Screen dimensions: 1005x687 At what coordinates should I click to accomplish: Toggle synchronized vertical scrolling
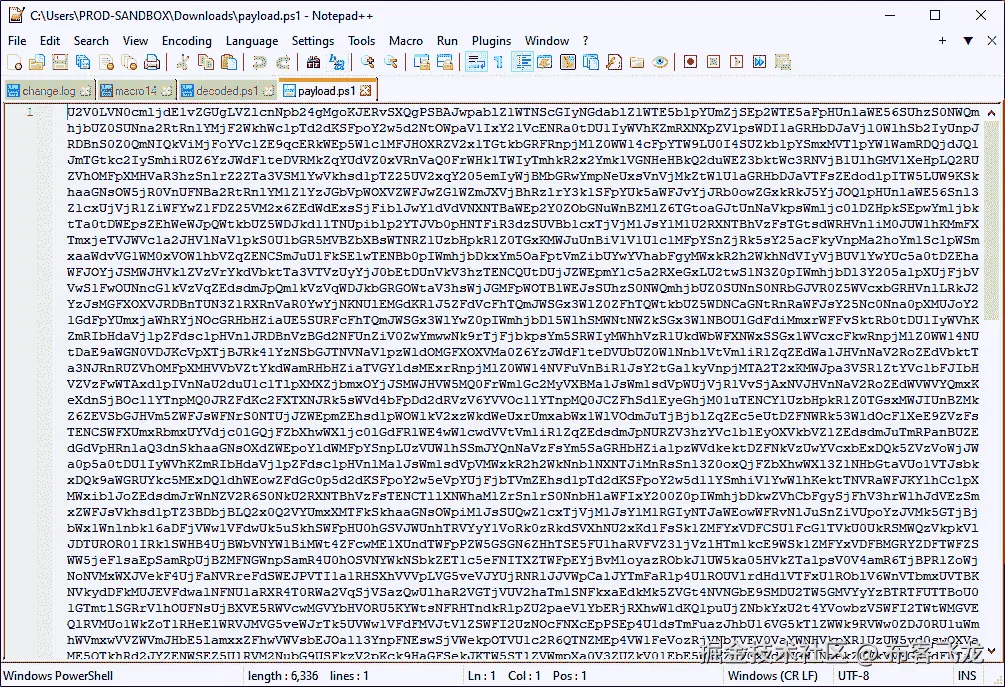422,62
